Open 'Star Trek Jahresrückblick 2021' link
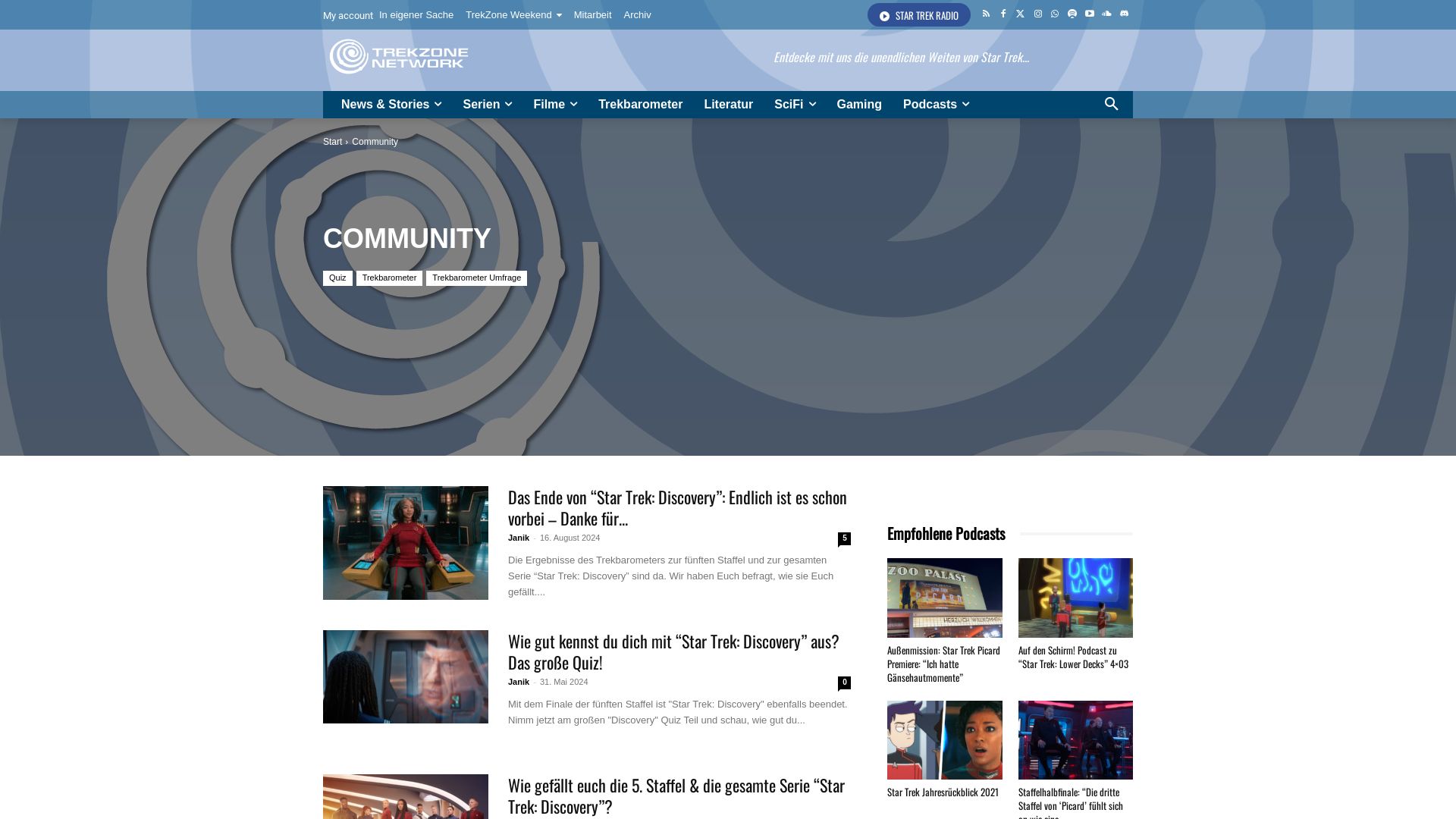This screenshot has height=819, width=1456. 943,792
